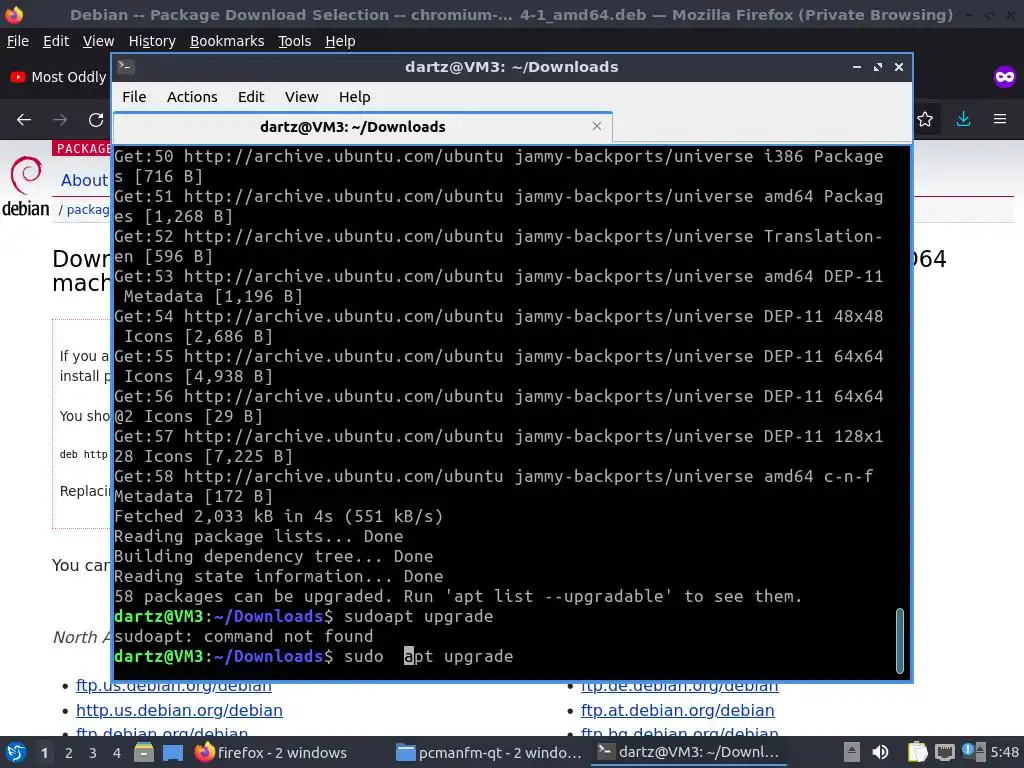
Task: Switch to virtual desktop 1
Action: pos(44,753)
